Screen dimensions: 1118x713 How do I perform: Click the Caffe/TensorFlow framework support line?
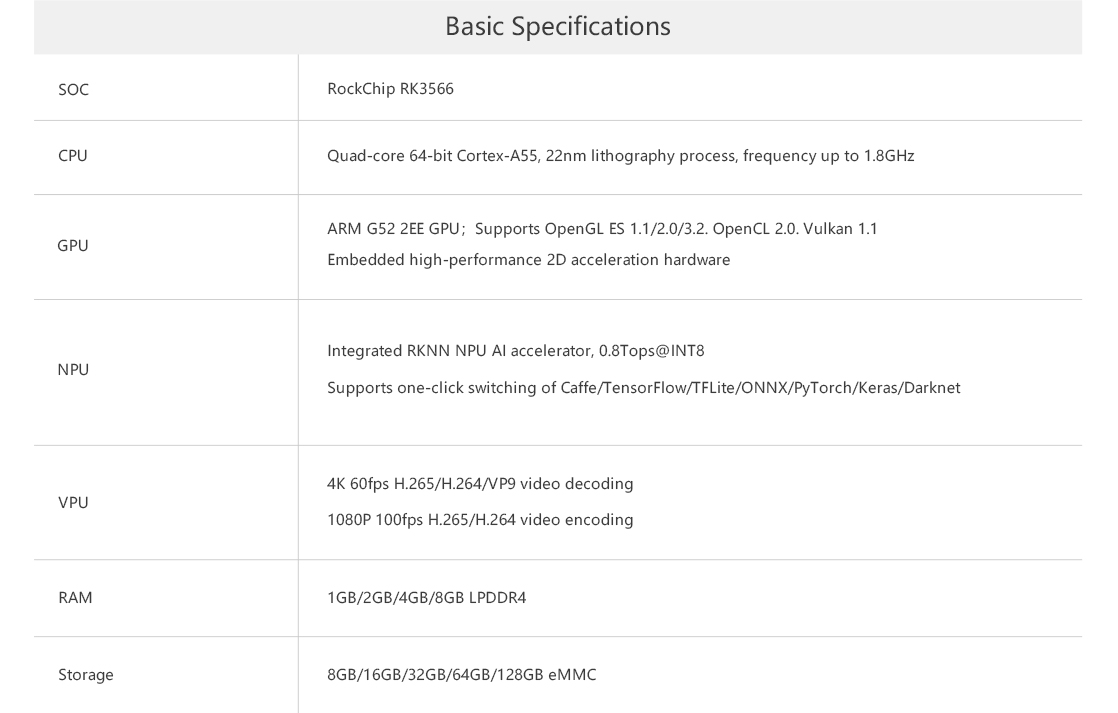(x=643, y=388)
